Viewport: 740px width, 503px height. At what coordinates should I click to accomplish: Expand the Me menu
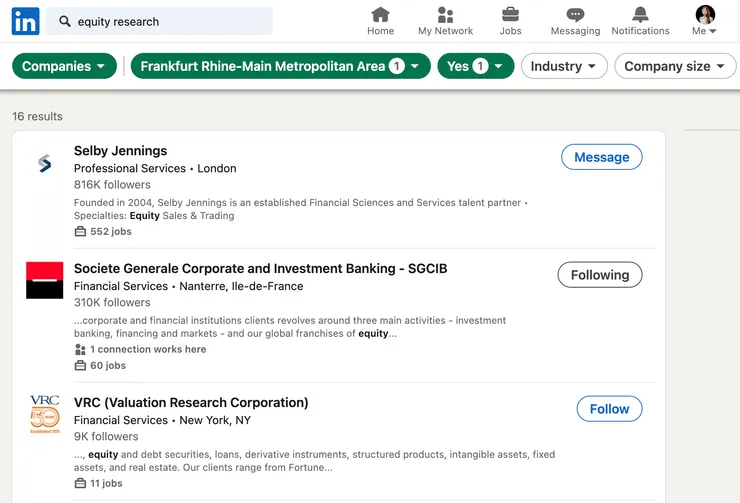point(704,31)
